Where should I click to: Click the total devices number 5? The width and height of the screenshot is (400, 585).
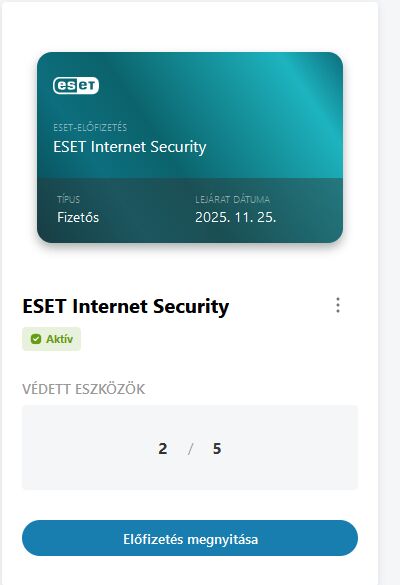pos(217,448)
